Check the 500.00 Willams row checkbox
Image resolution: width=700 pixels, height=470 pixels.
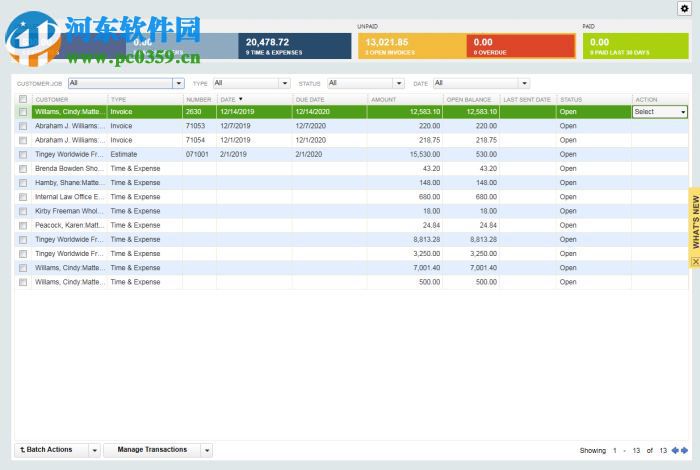coord(23,283)
